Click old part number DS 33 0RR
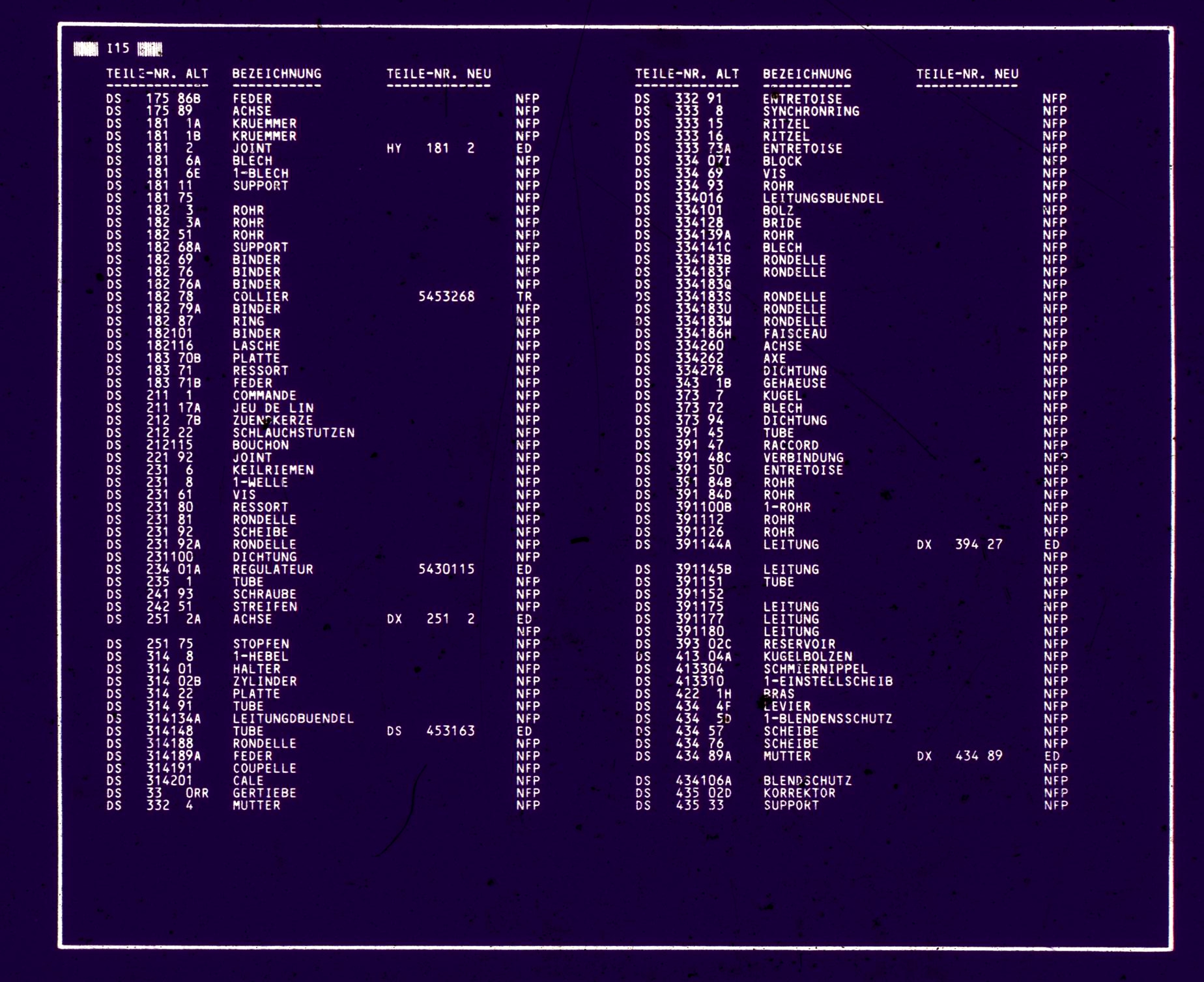Viewport: 1204px width, 982px height. pos(158,793)
